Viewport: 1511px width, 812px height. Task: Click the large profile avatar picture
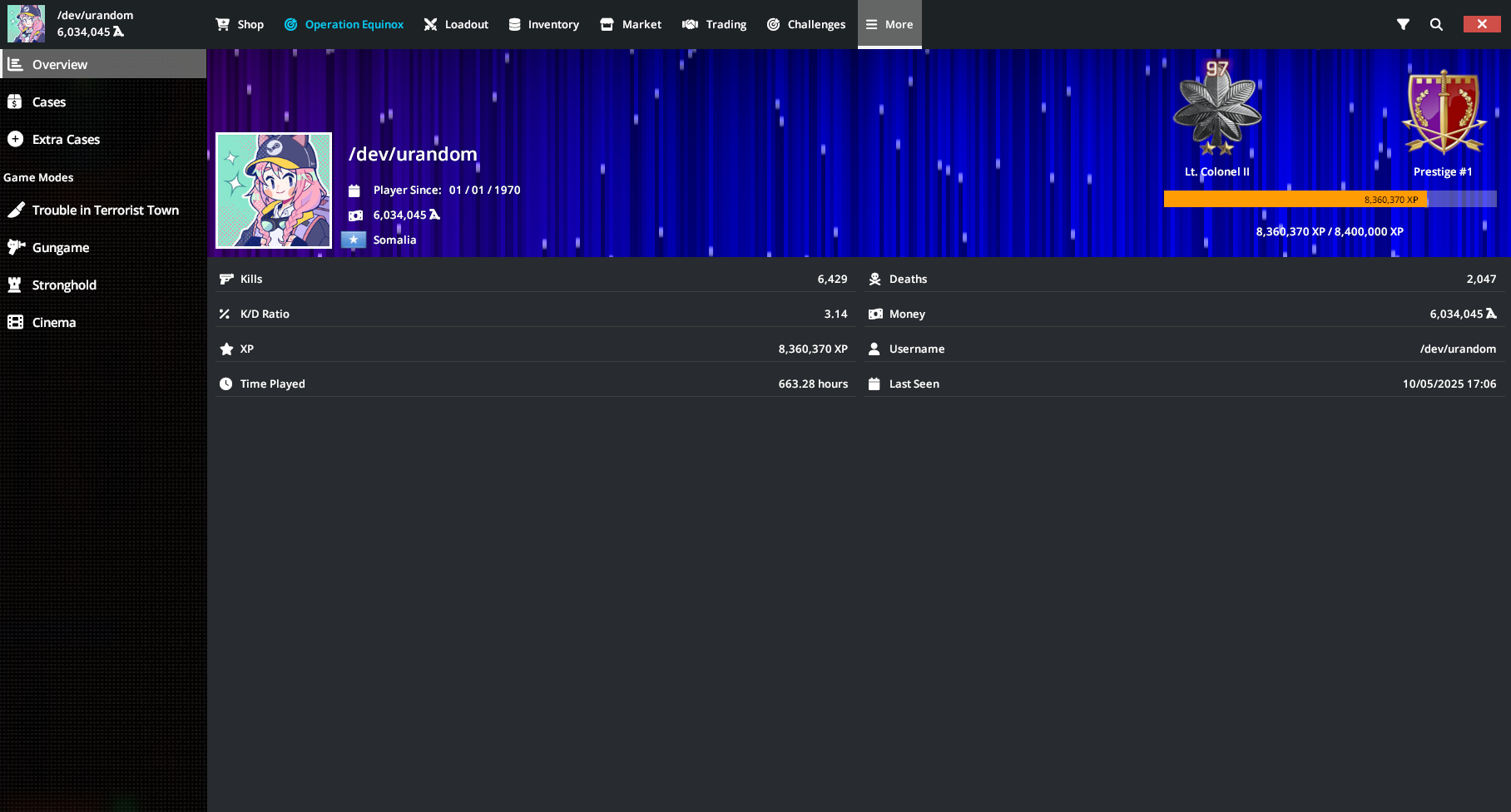[274, 191]
